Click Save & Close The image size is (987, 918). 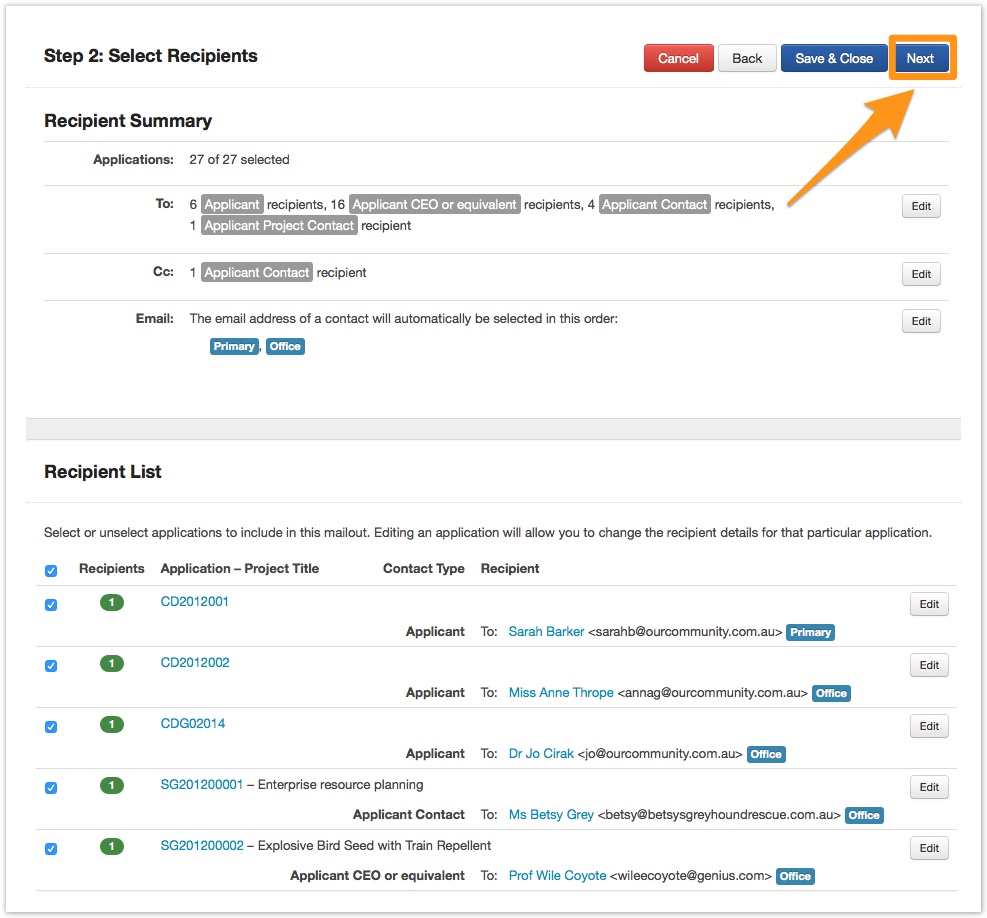tap(834, 58)
